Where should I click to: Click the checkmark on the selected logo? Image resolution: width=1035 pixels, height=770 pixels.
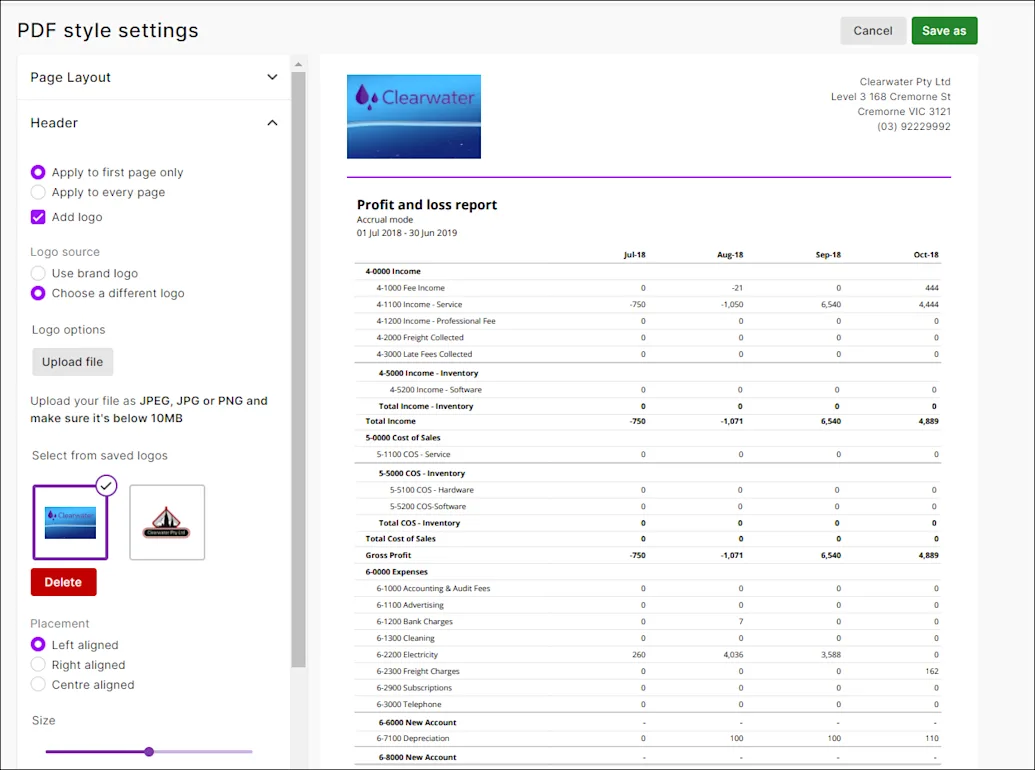tap(104, 486)
